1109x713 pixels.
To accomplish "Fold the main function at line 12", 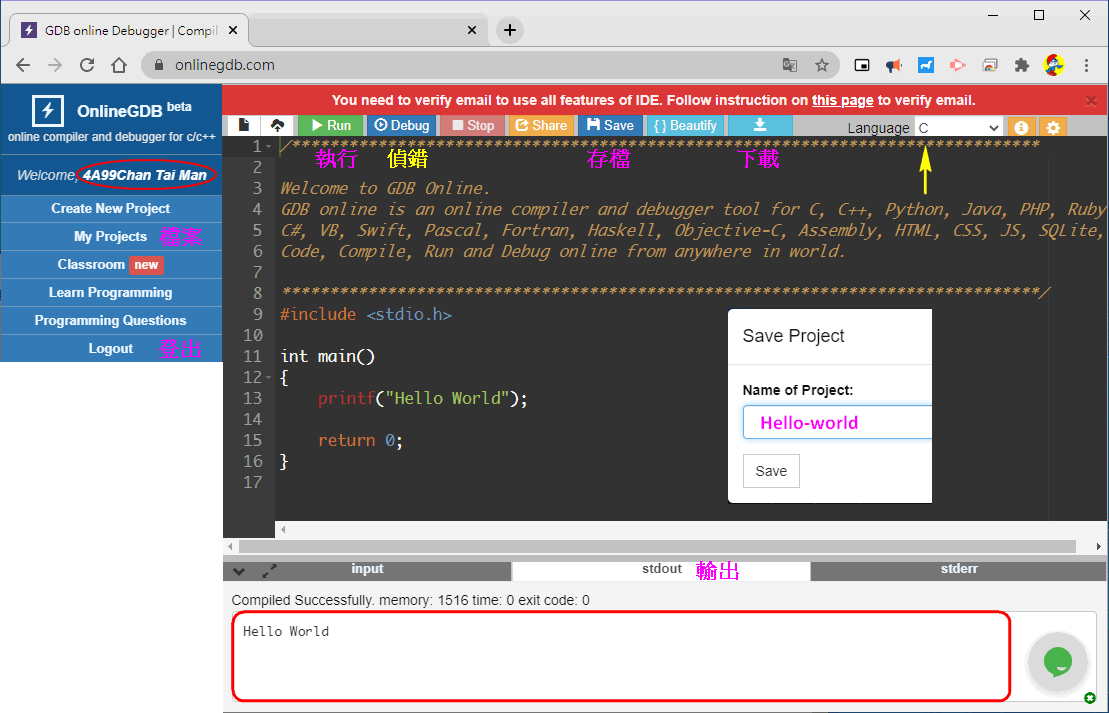I will click(x=268, y=377).
